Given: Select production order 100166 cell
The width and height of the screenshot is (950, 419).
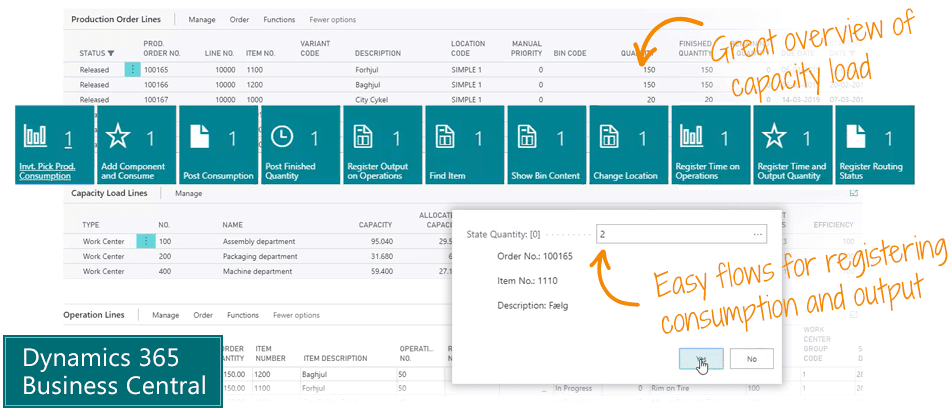Looking at the screenshot, I should pyautogui.click(x=156, y=85).
